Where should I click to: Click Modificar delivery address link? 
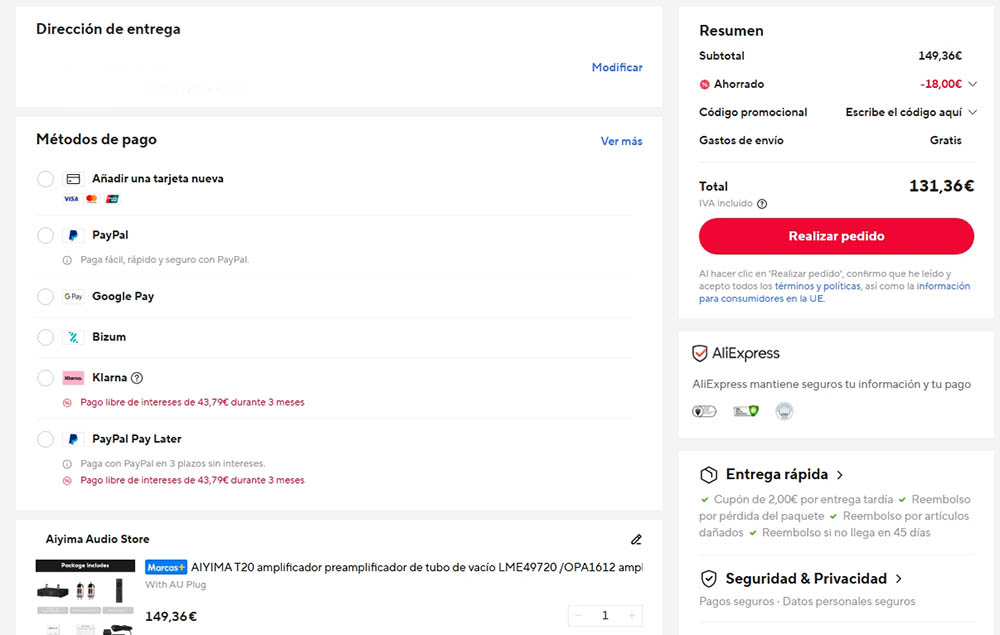coord(617,68)
